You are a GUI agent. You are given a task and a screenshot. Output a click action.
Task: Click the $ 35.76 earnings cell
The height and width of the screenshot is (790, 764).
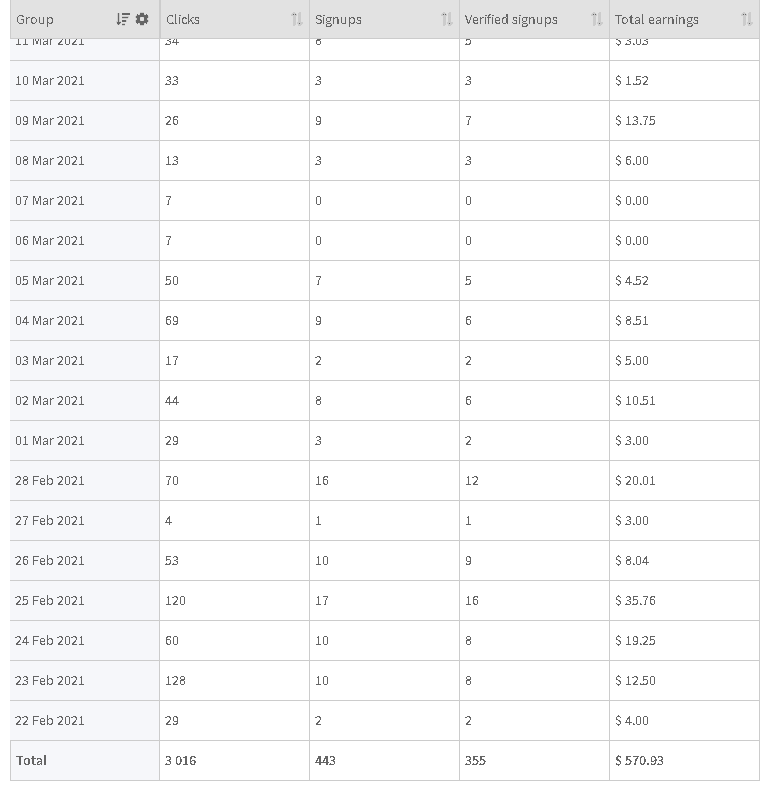point(684,601)
